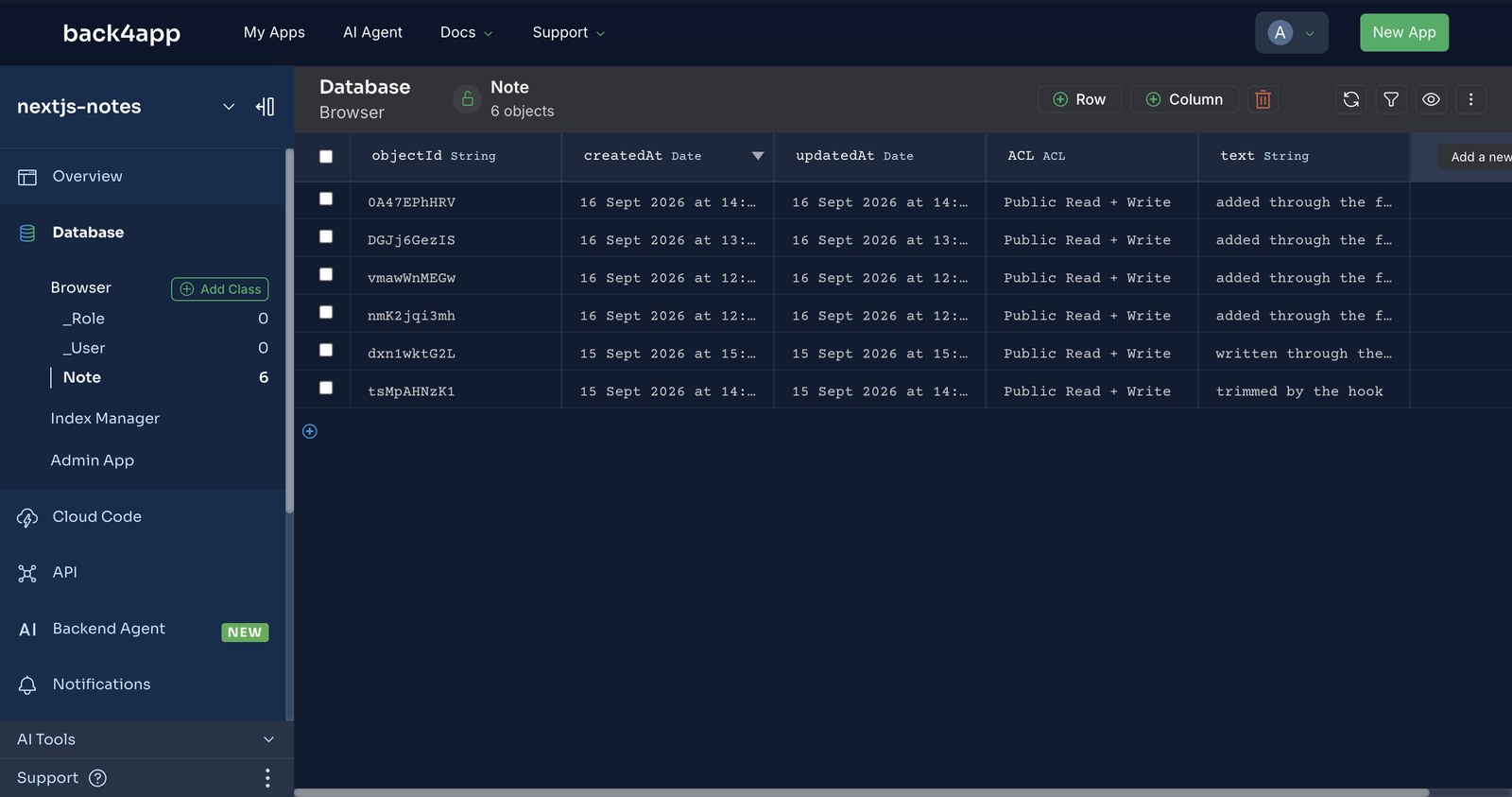Expand the nextjs-notes app switcher
This screenshot has height=797, width=1512.
(229, 107)
